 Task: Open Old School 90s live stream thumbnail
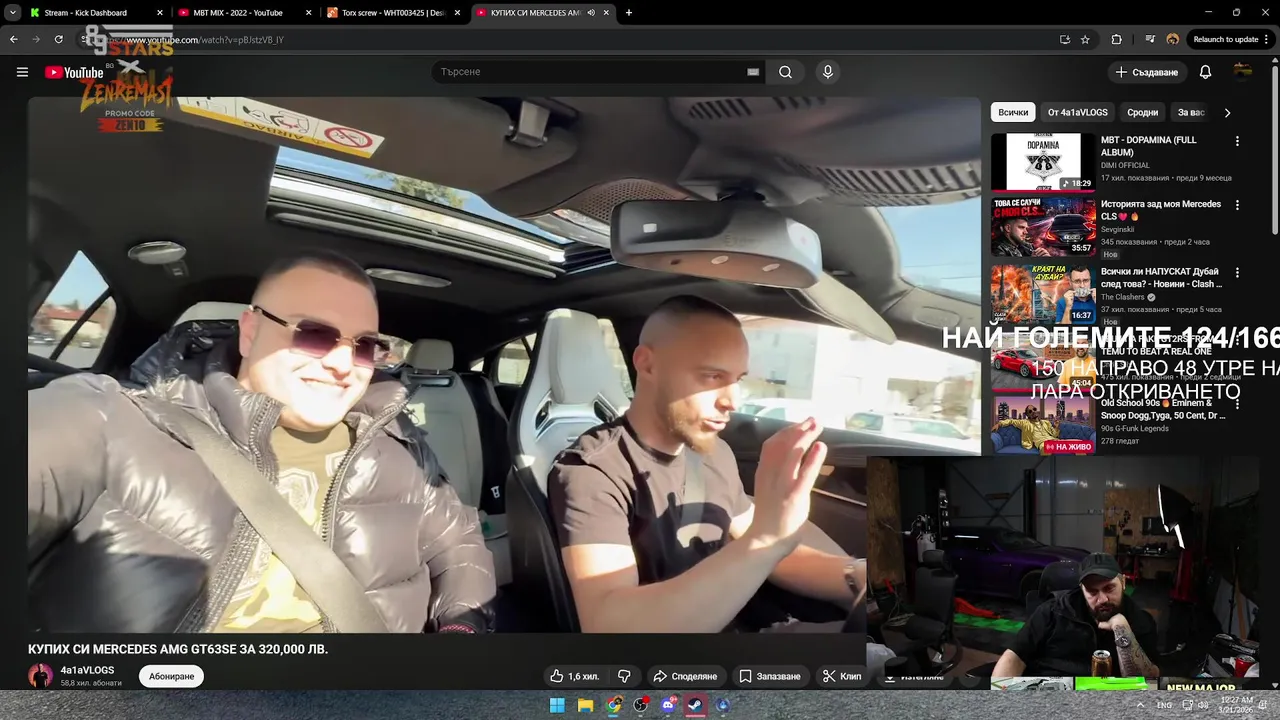pos(1043,426)
